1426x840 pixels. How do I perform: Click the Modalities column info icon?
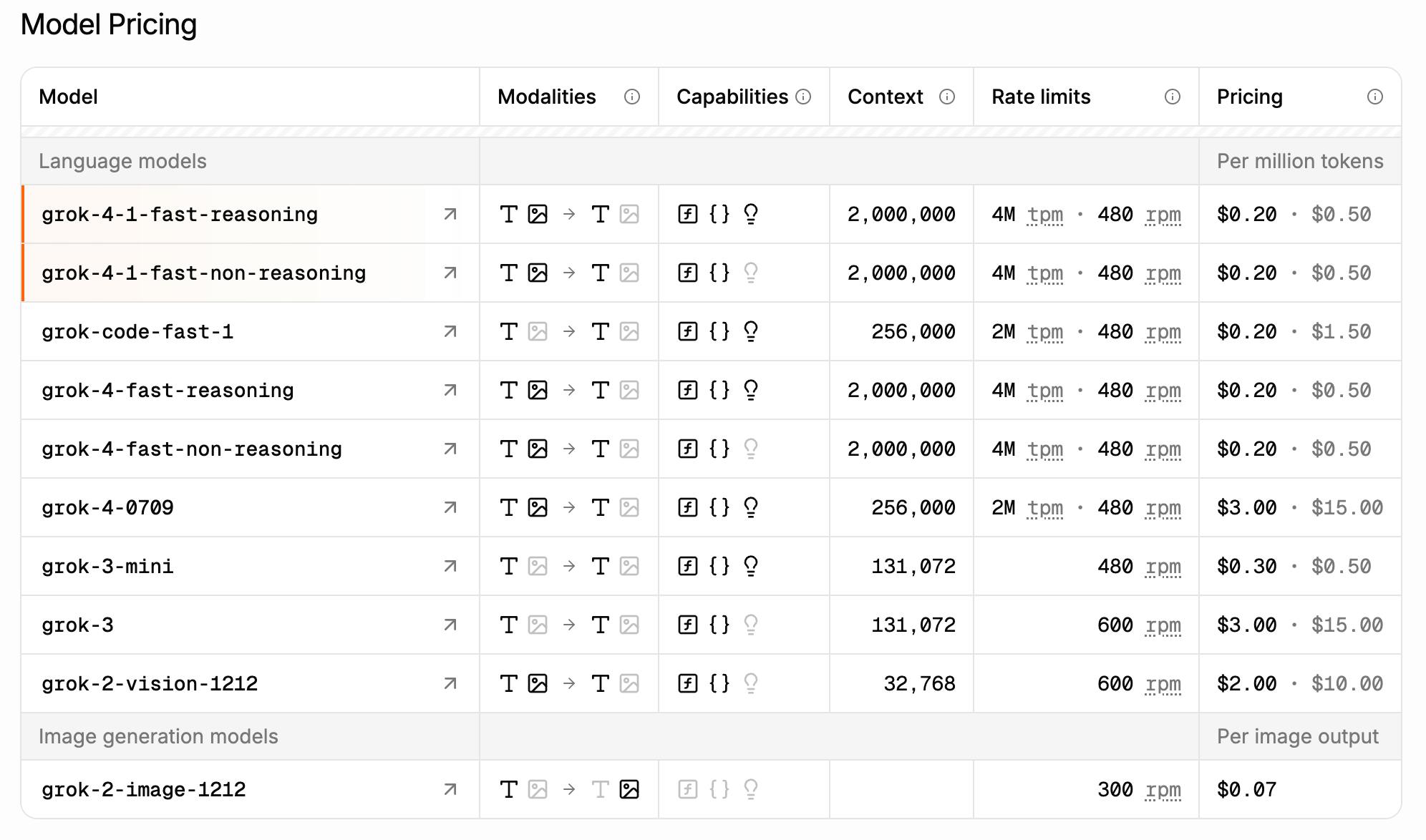click(633, 97)
